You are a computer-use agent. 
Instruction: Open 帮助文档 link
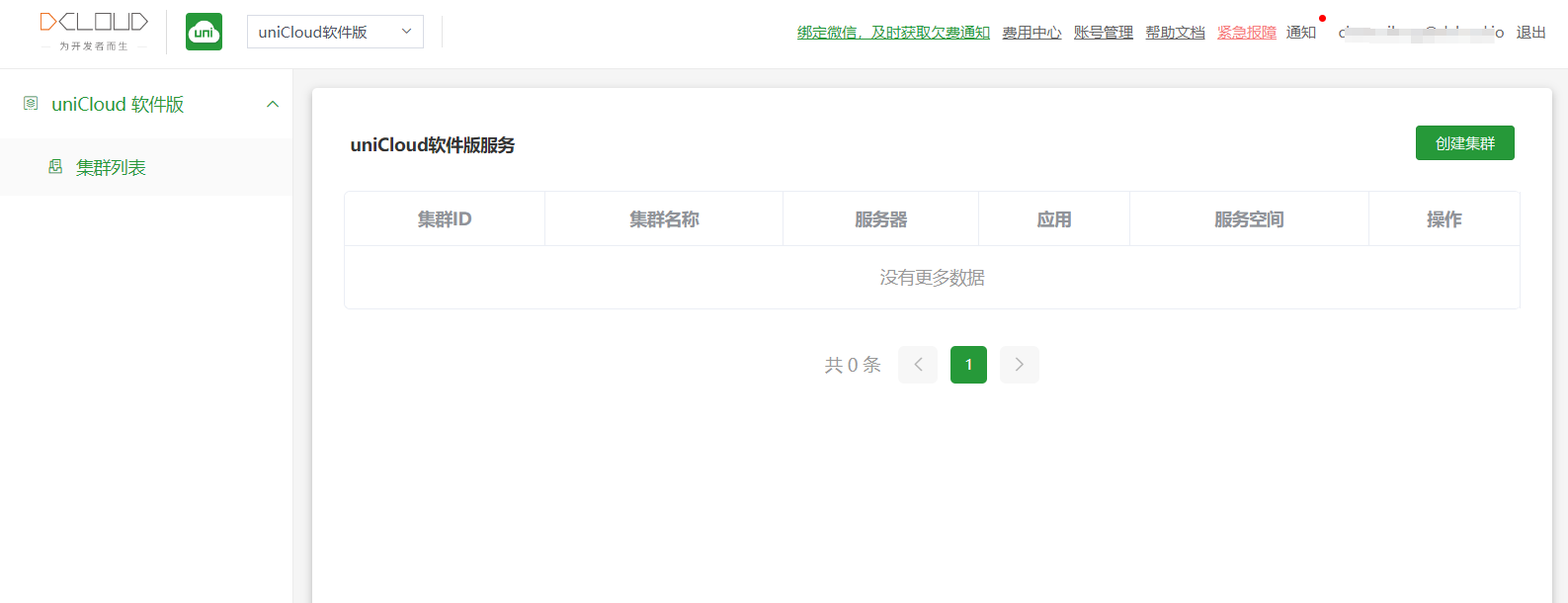point(1175,33)
